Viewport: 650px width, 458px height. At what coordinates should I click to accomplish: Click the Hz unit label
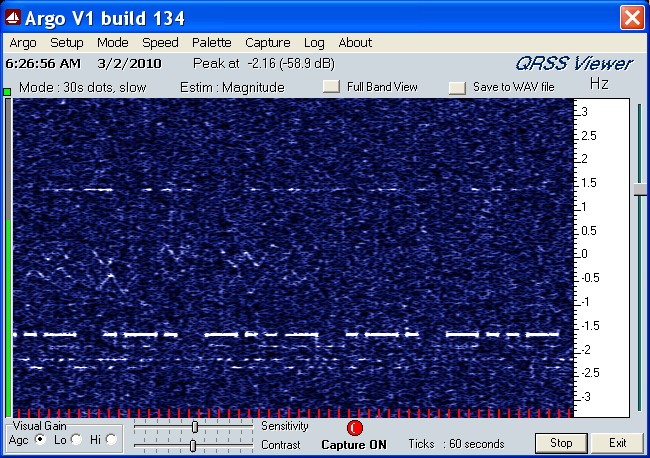599,84
